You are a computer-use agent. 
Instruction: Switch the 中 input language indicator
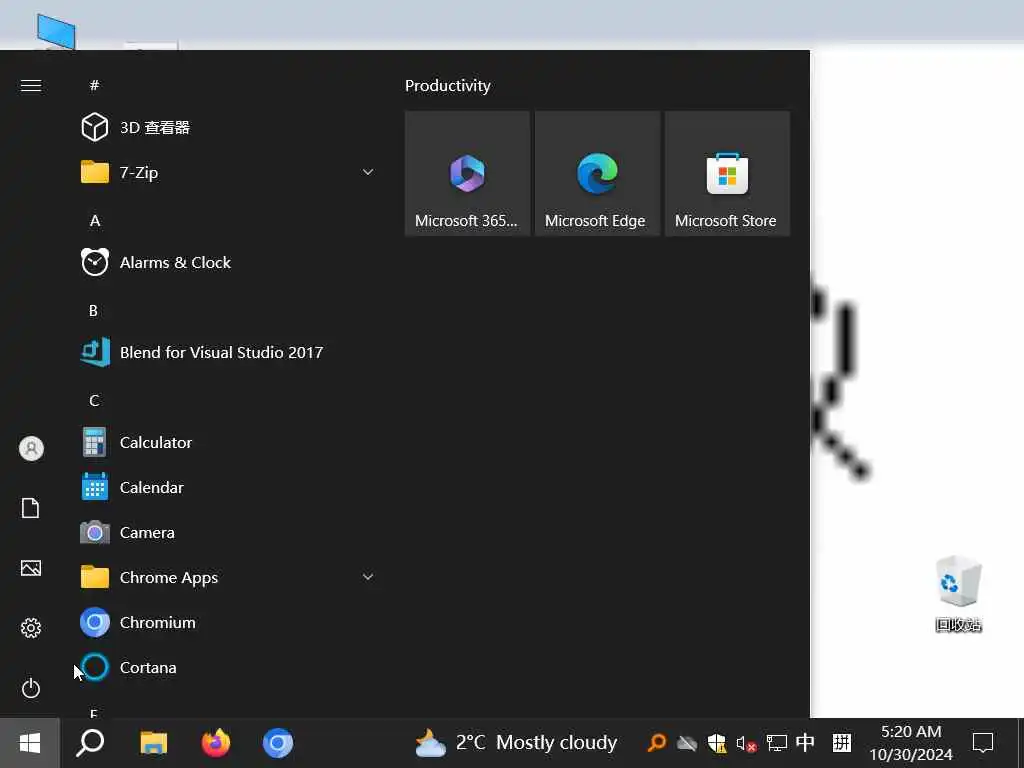[805, 743]
